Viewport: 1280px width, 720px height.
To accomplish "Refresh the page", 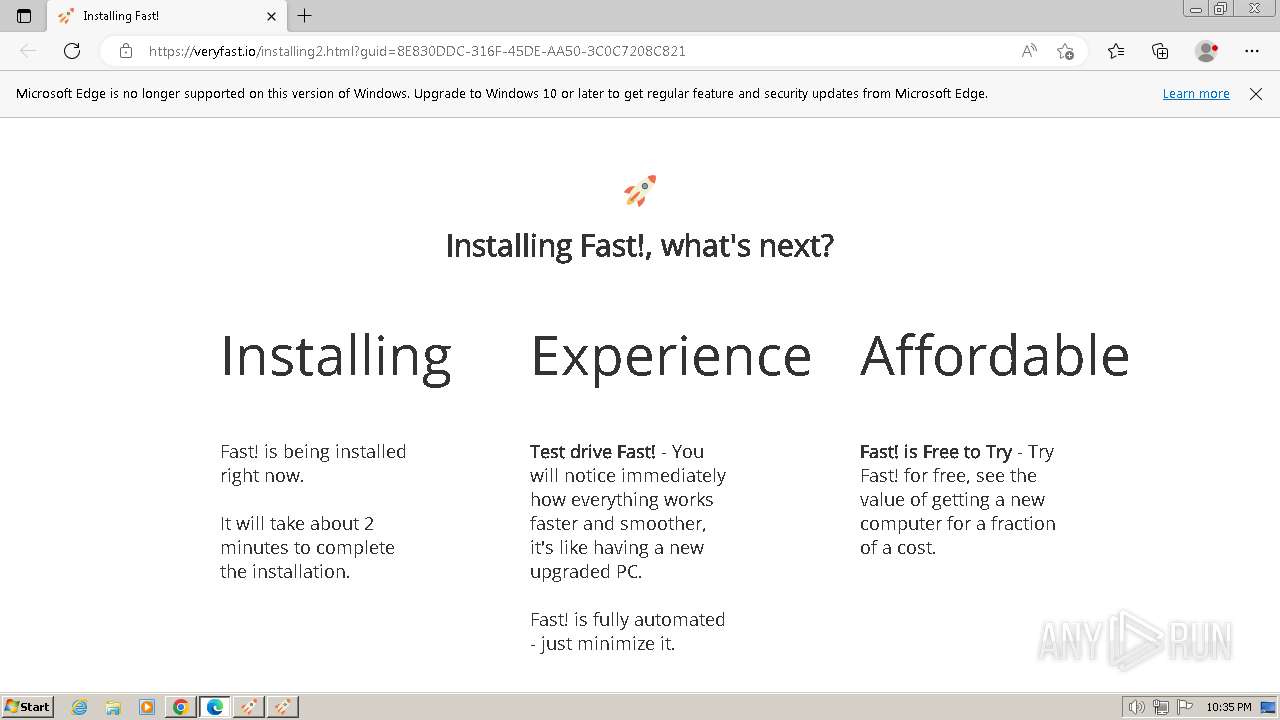I will pyautogui.click(x=72, y=51).
